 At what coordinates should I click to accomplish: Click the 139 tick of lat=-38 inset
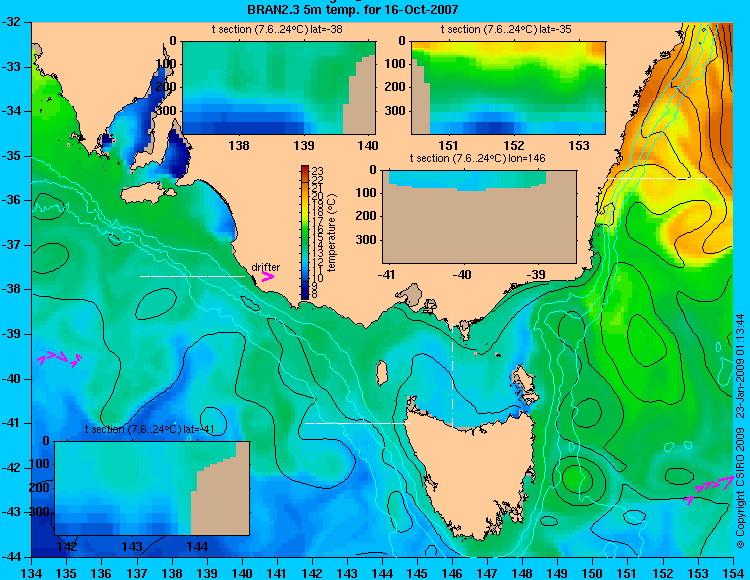tap(304, 145)
